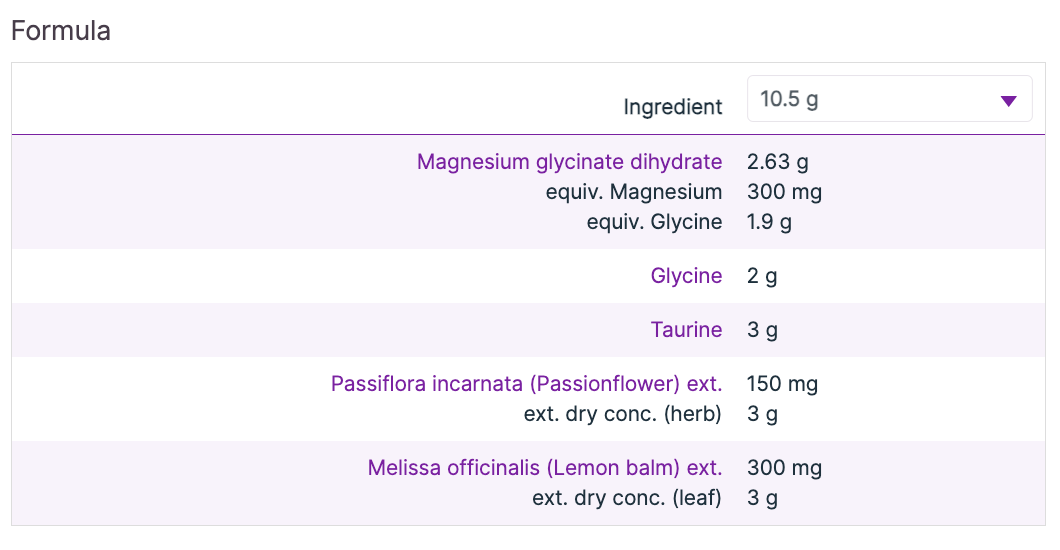This screenshot has height=550, width=1060.
Task: Click the 2 g Glycine amount
Action: click(x=762, y=276)
